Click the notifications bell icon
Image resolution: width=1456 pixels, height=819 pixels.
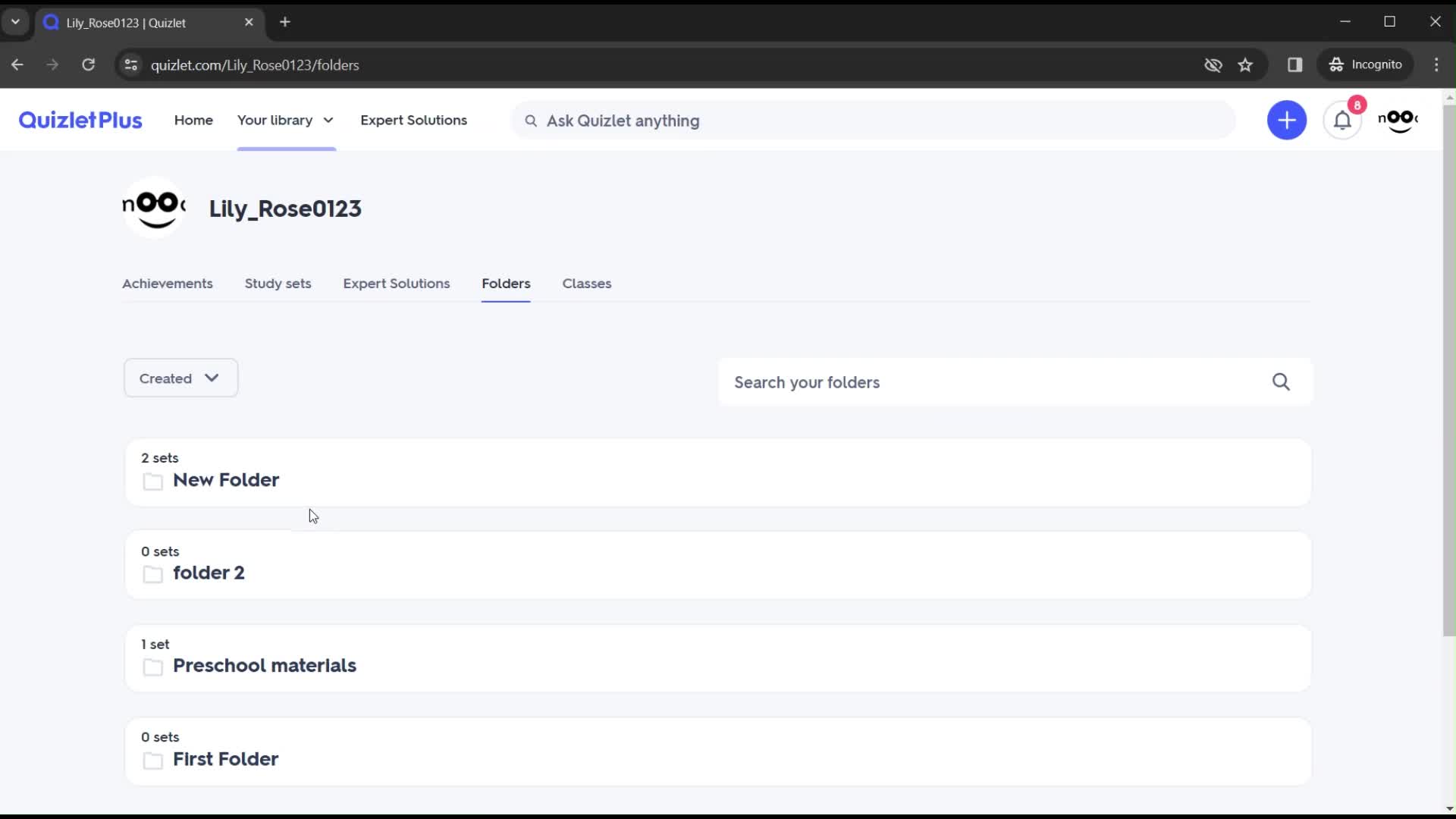point(1343,120)
